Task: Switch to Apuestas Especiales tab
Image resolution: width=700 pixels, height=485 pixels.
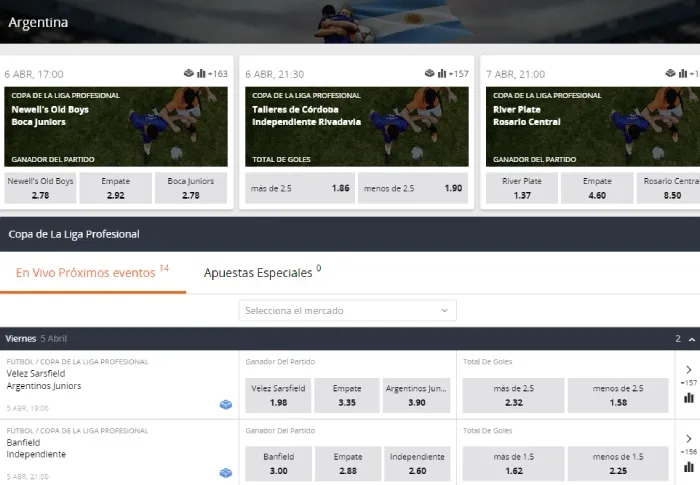Action: (x=262, y=272)
